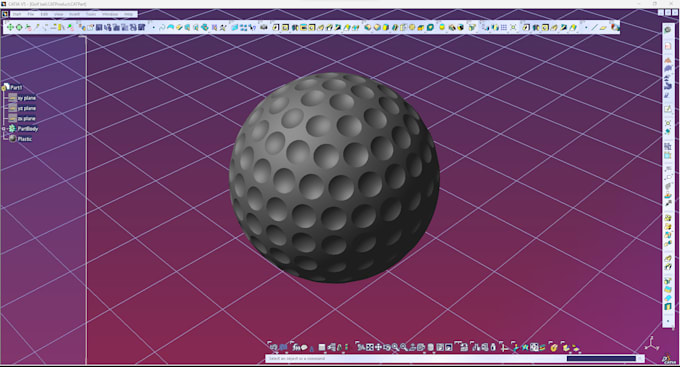
Task: Click the Zoom In magnifier icon
Action: (x=395, y=347)
